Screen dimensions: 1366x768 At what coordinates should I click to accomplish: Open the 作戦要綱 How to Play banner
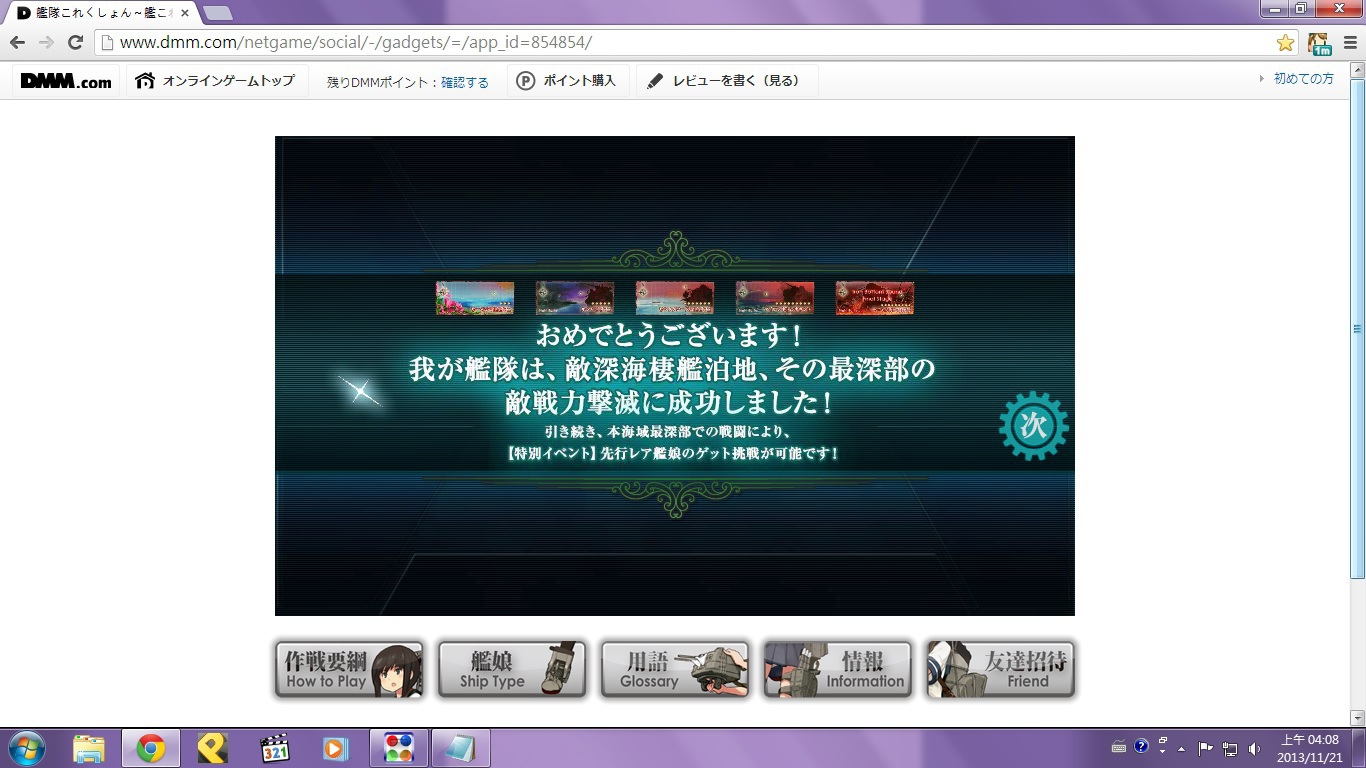click(349, 670)
